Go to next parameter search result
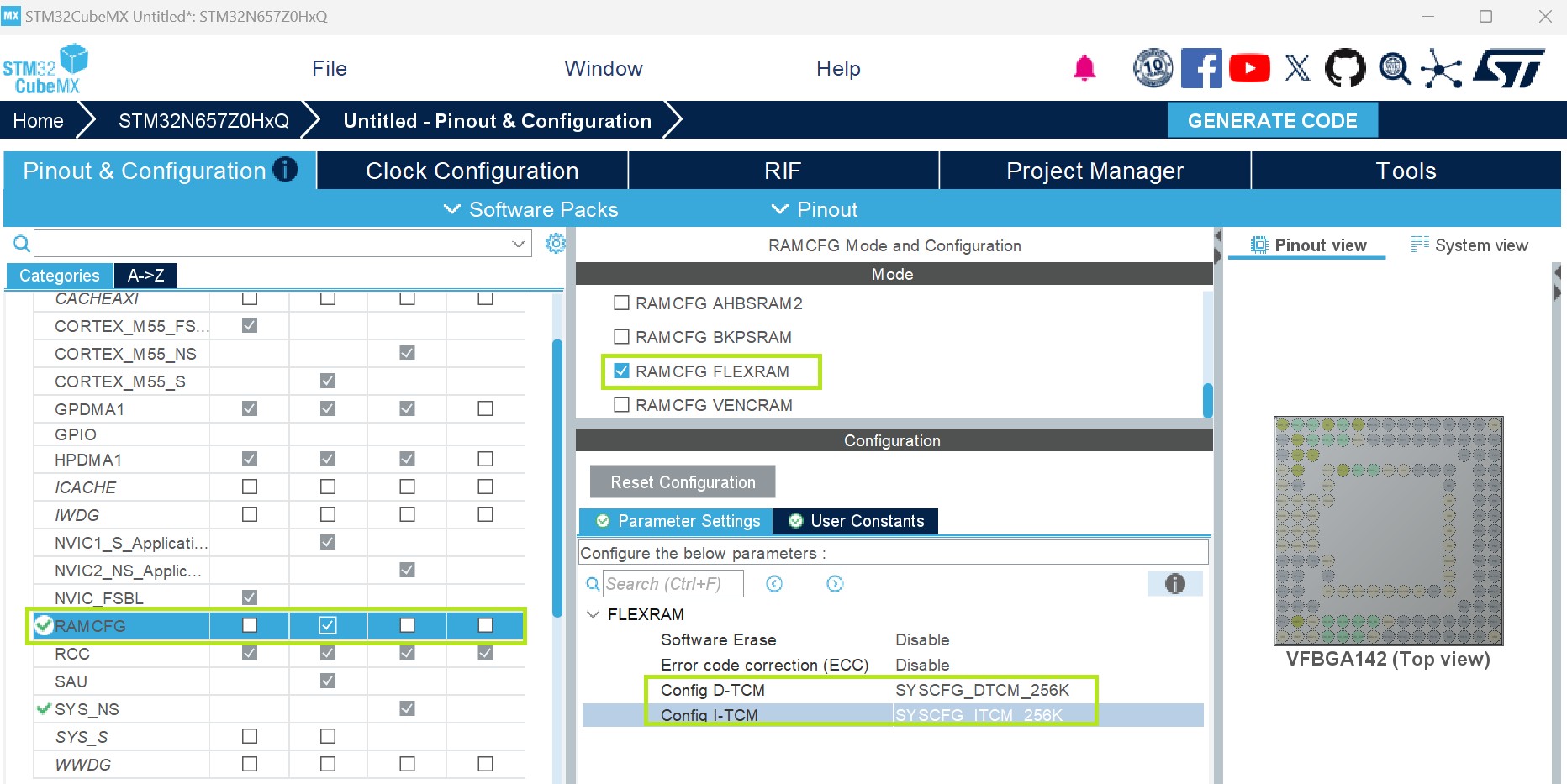1567x784 pixels. (835, 584)
